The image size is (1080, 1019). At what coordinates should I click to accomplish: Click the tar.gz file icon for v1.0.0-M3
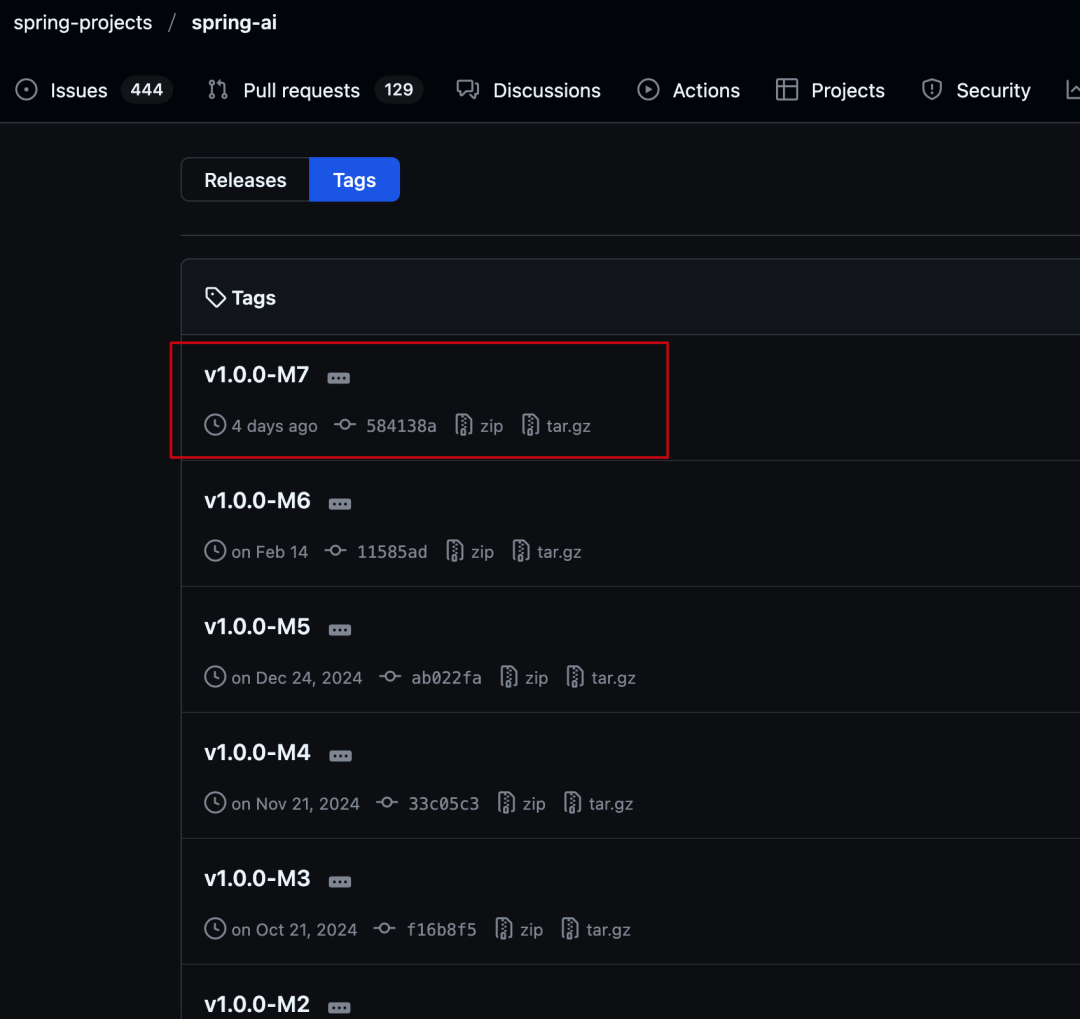tap(570, 929)
